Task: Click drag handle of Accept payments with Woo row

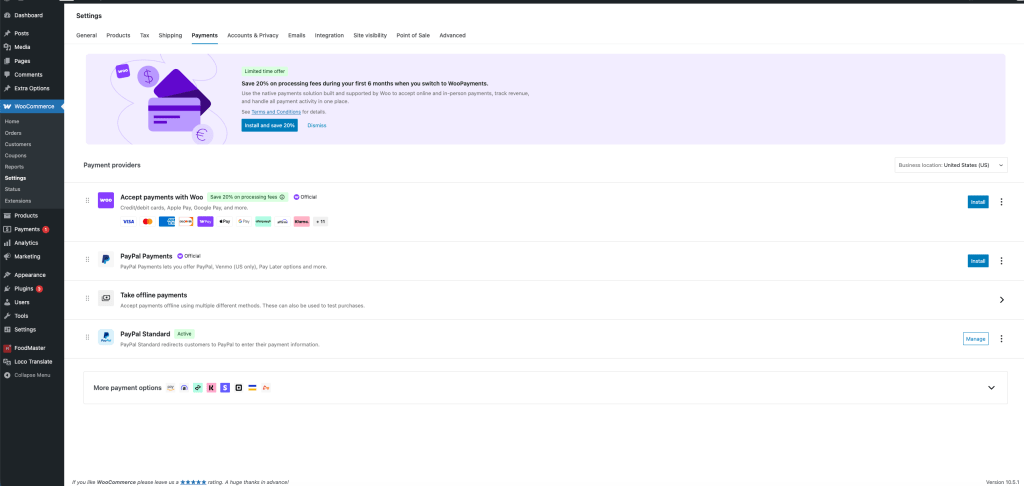Action: (88, 201)
